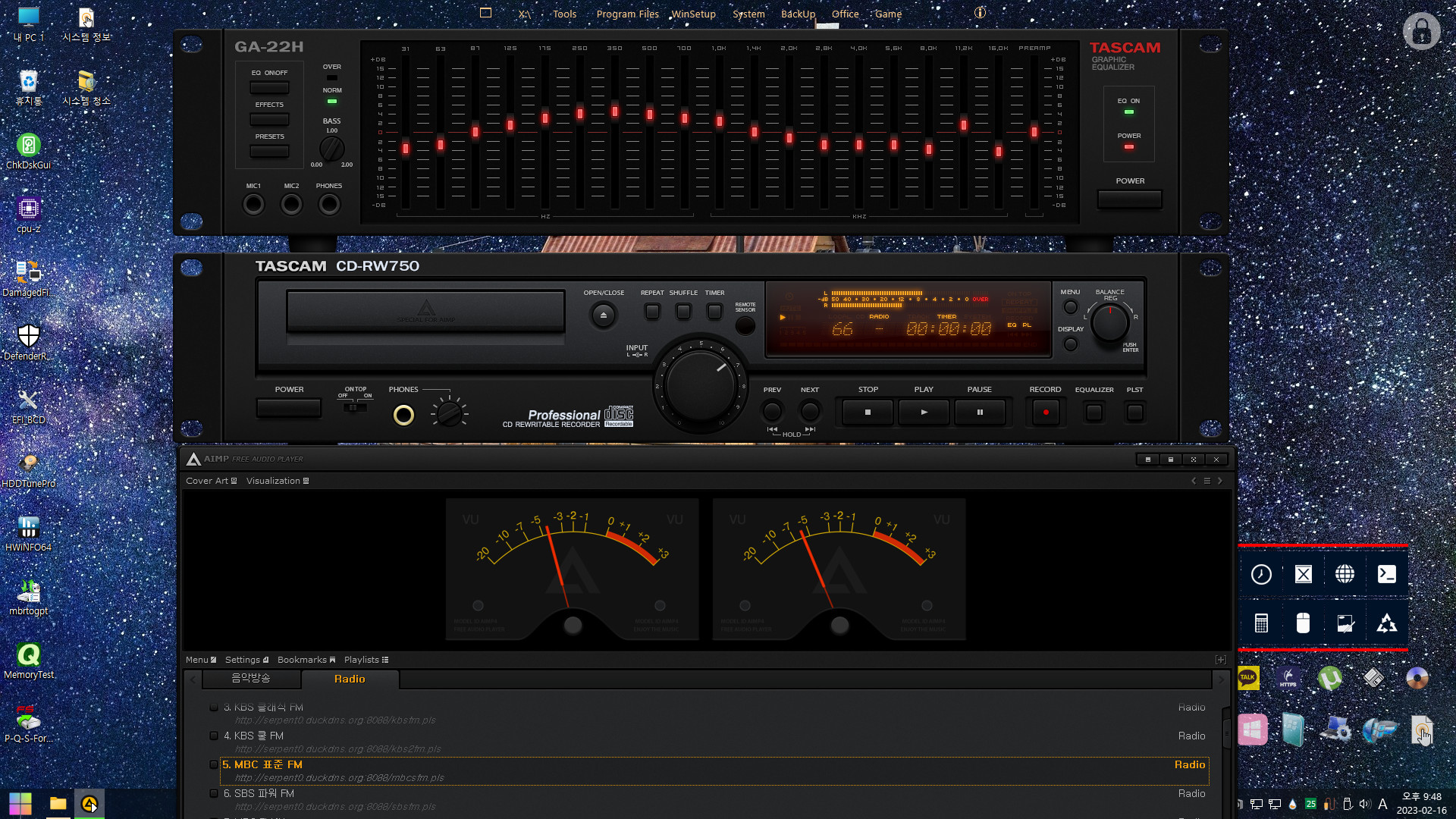Viewport: 1456px width, 819px height.
Task: Open File Explorer from the taskbar
Action: pos(58,804)
